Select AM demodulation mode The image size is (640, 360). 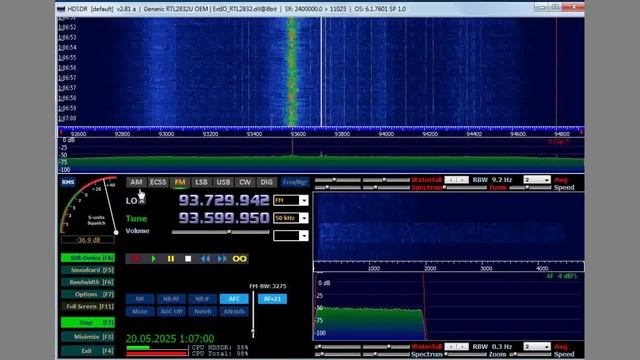(x=136, y=182)
